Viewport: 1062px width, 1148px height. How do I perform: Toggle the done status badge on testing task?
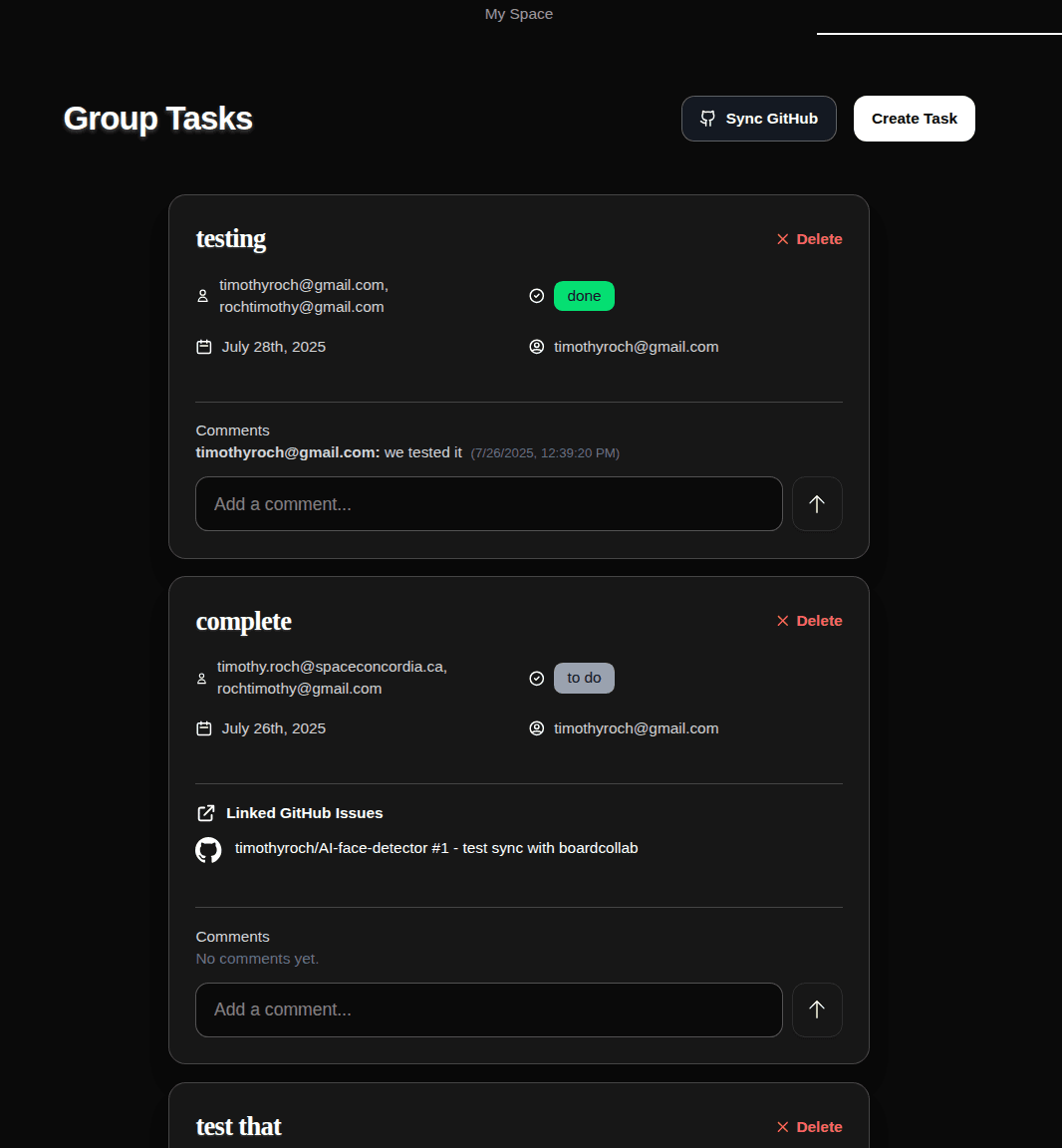tap(584, 295)
